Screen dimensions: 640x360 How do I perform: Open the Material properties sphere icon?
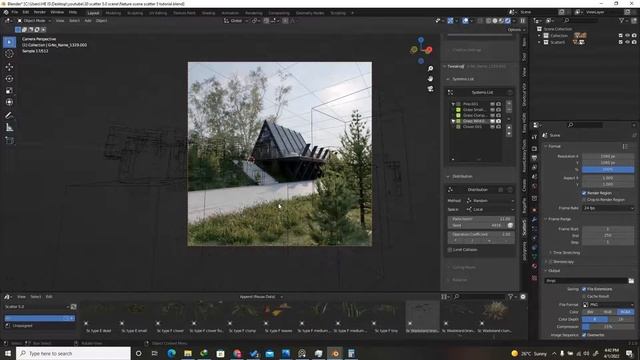tap(534, 266)
